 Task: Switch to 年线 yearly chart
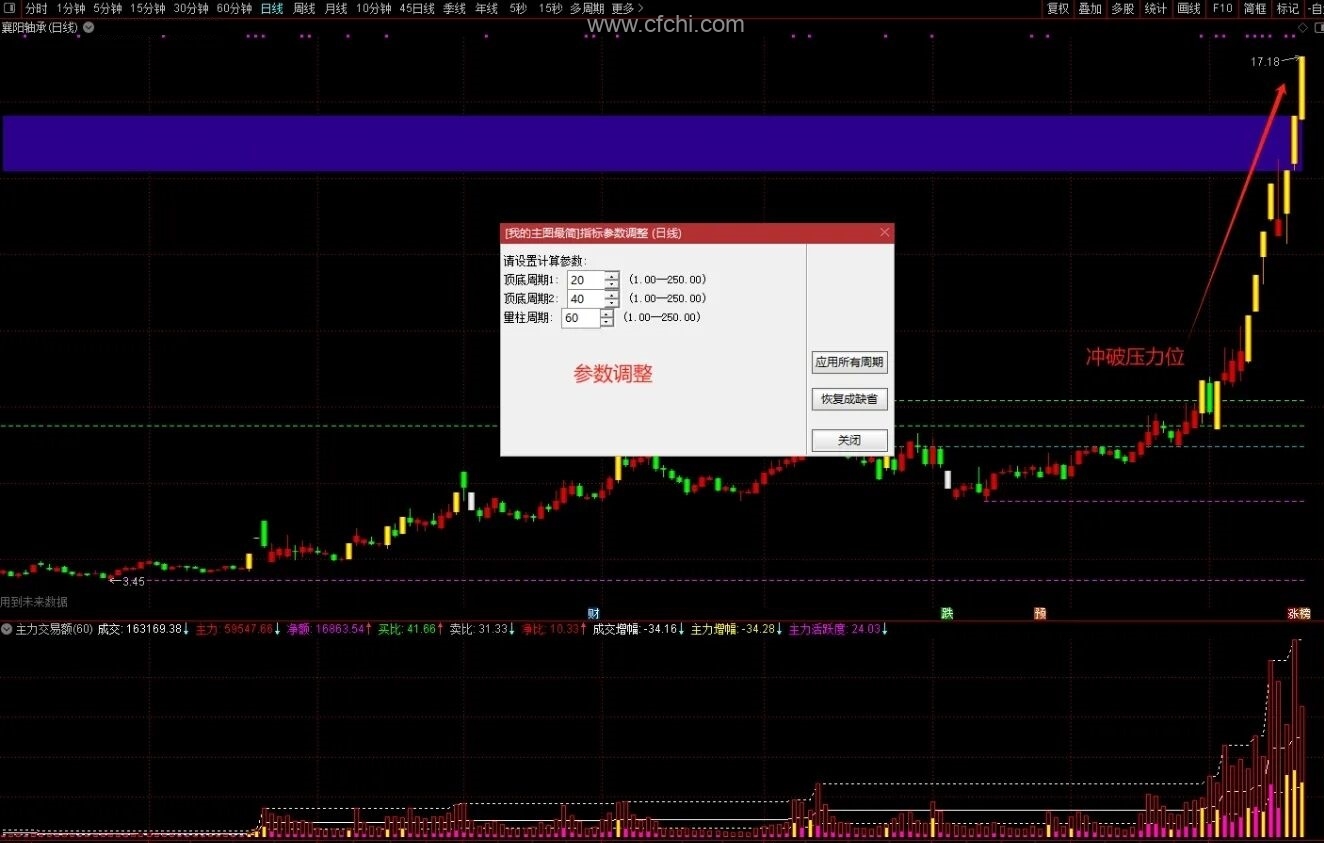[487, 8]
